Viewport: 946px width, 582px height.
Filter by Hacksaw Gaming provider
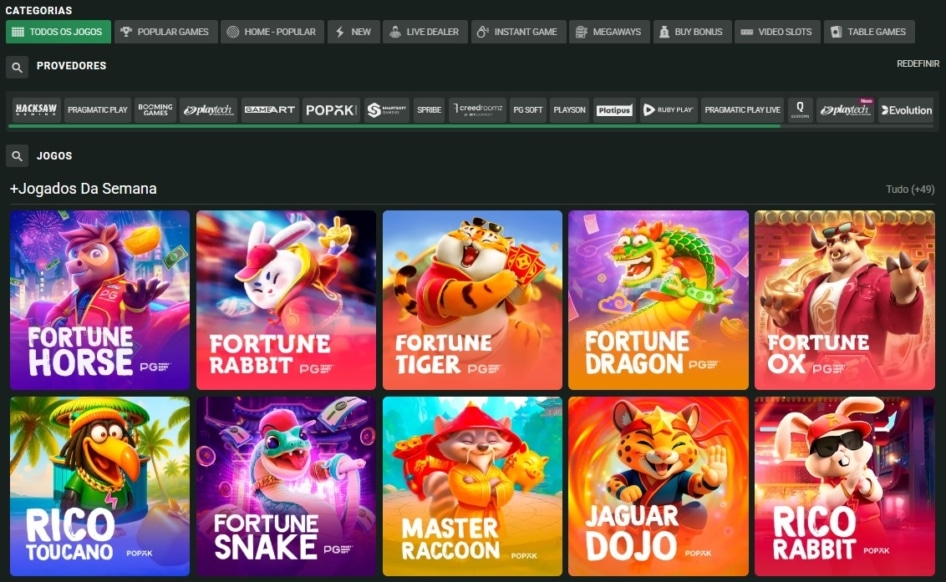pyautogui.click(x=36, y=110)
